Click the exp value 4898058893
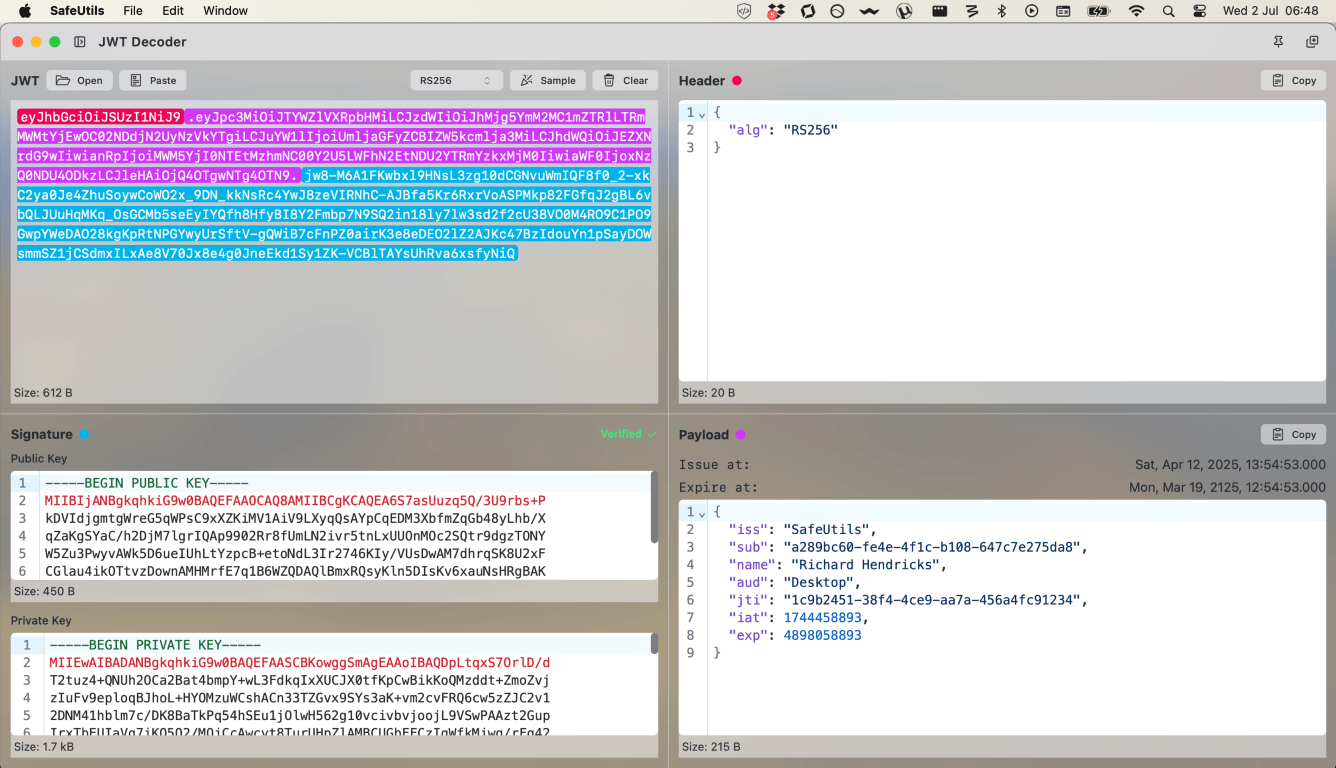This screenshot has height=768, width=1336. tap(822, 635)
